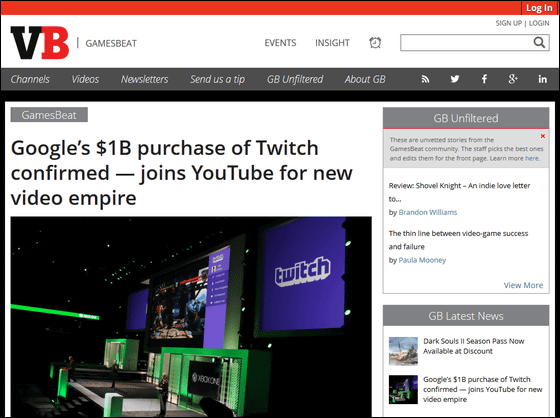Click the Log In button in red bar
This screenshot has height=418, width=560.
(539, 8)
